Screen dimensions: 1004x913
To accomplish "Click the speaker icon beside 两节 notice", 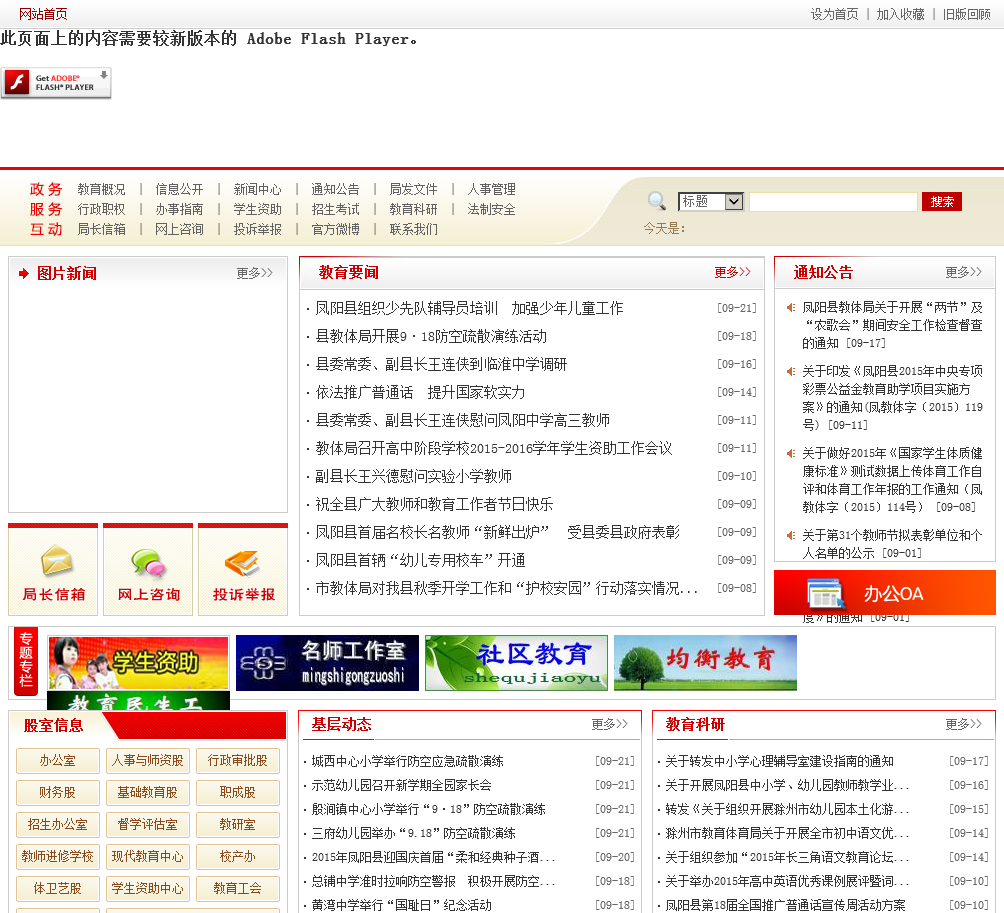I will tap(791, 307).
